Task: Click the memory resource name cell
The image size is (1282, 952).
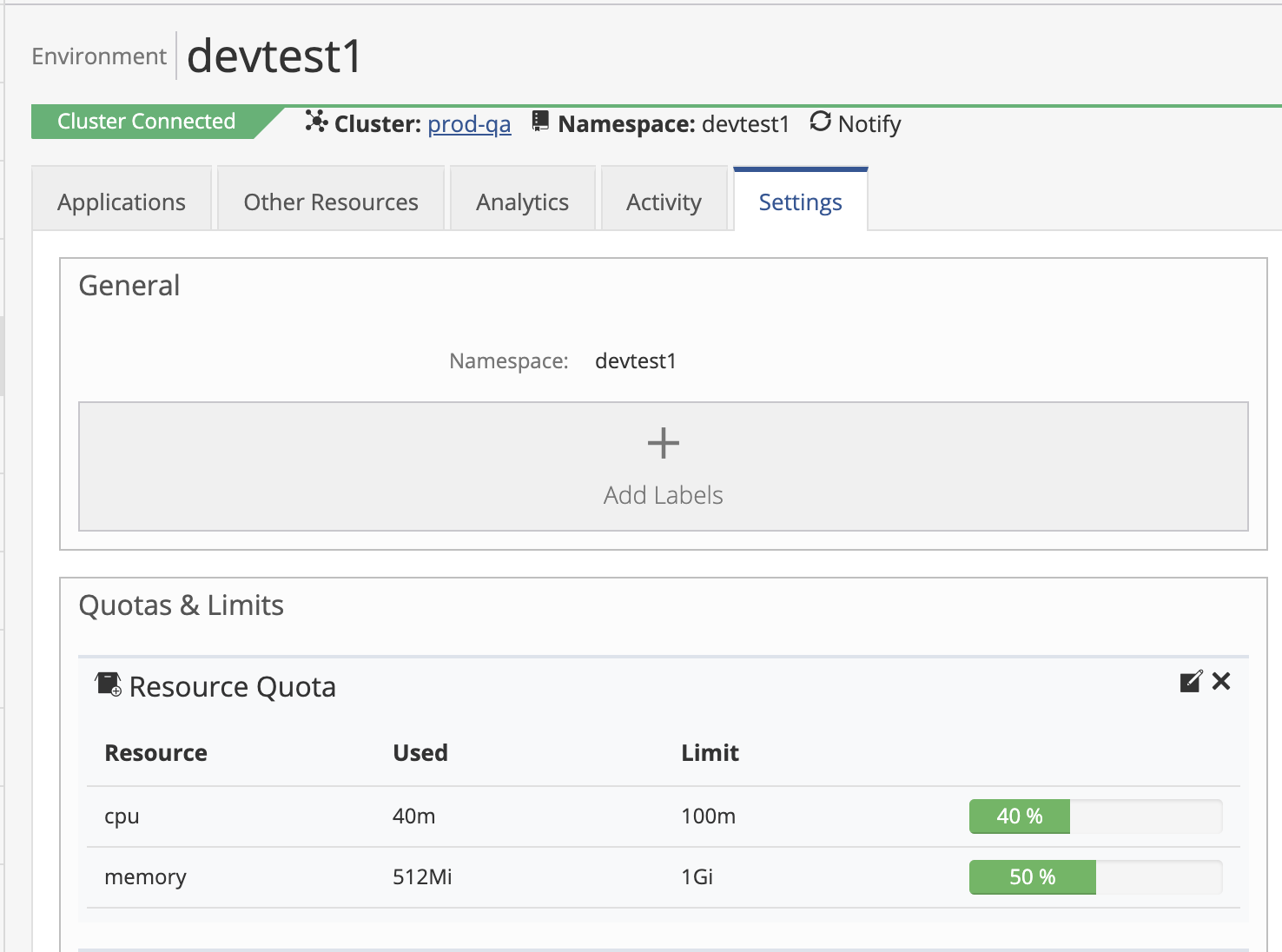Action: click(x=145, y=877)
